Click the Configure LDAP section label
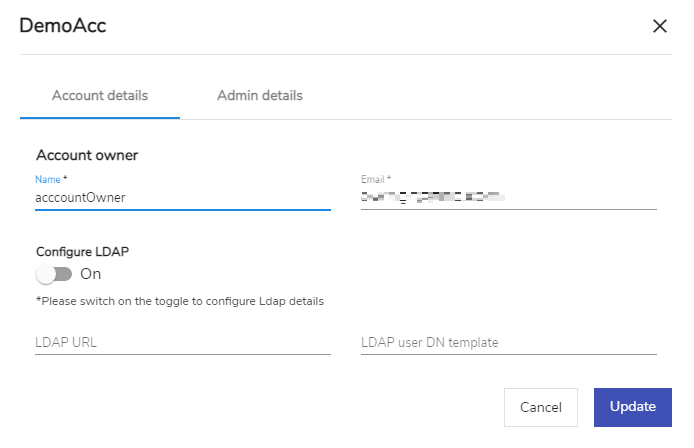 click(82, 252)
